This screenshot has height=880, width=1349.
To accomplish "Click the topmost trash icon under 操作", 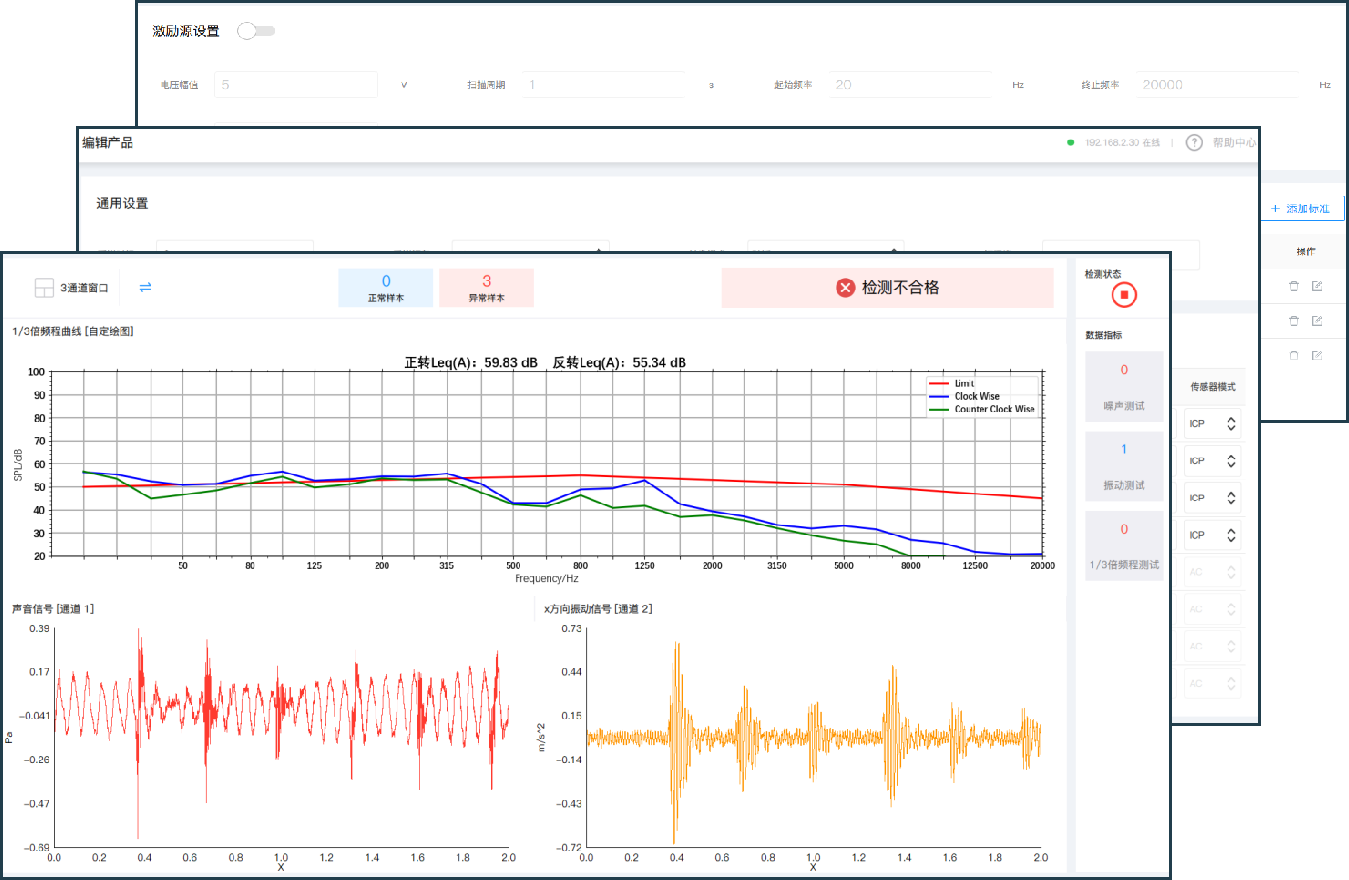I will click(1293, 286).
